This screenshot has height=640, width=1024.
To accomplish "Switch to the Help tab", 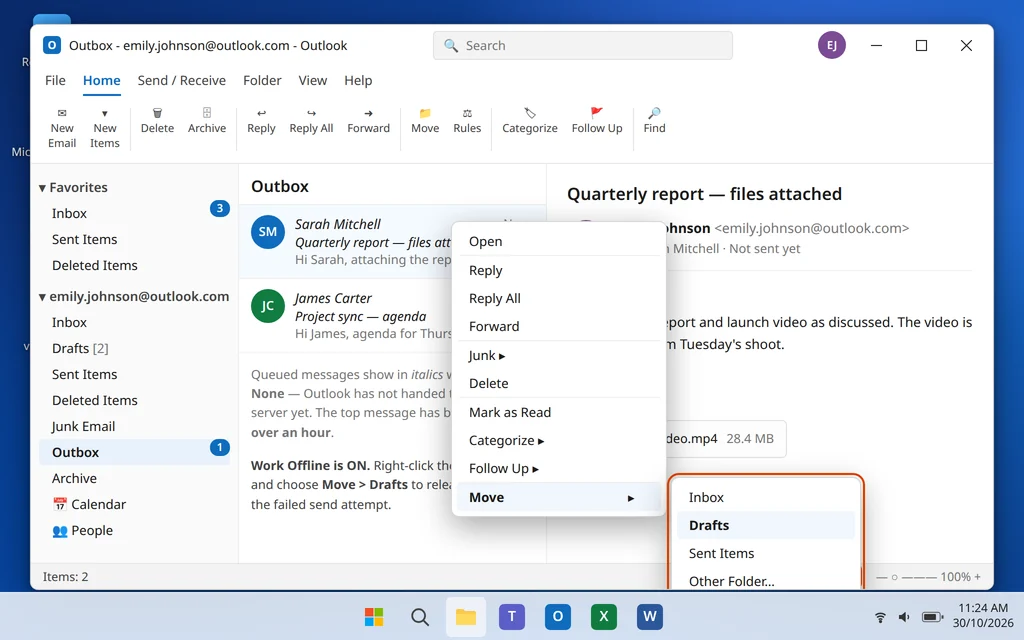I will (x=358, y=80).
